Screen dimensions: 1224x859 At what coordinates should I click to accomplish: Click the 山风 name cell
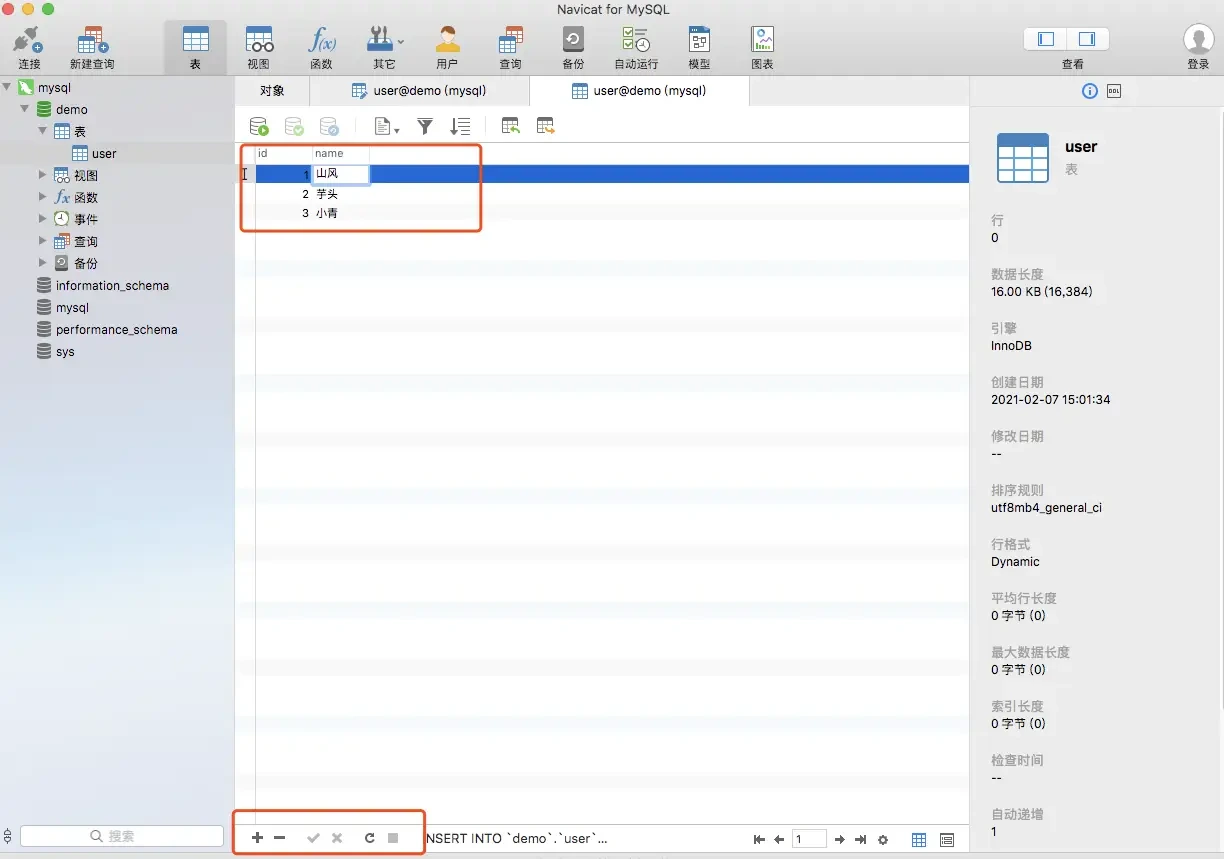coord(341,174)
